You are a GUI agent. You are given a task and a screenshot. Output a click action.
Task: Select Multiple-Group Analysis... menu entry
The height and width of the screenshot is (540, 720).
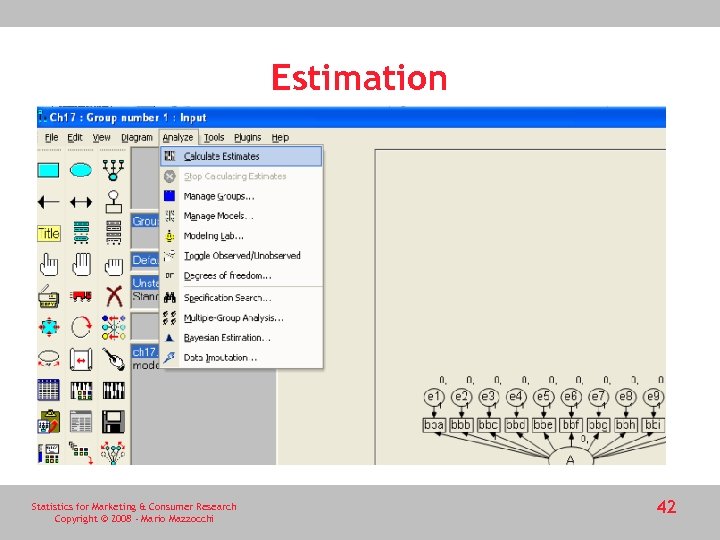click(241, 317)
